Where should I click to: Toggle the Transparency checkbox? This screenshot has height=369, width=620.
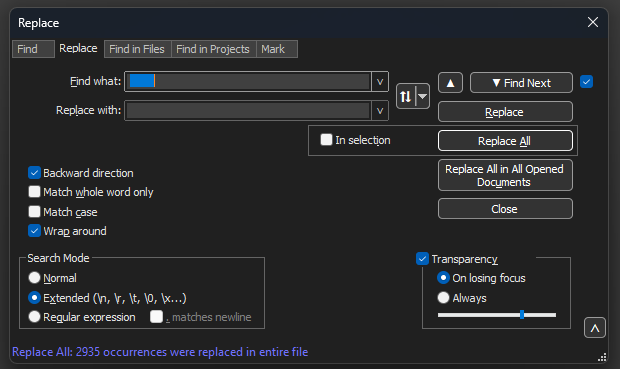point(422,259)
